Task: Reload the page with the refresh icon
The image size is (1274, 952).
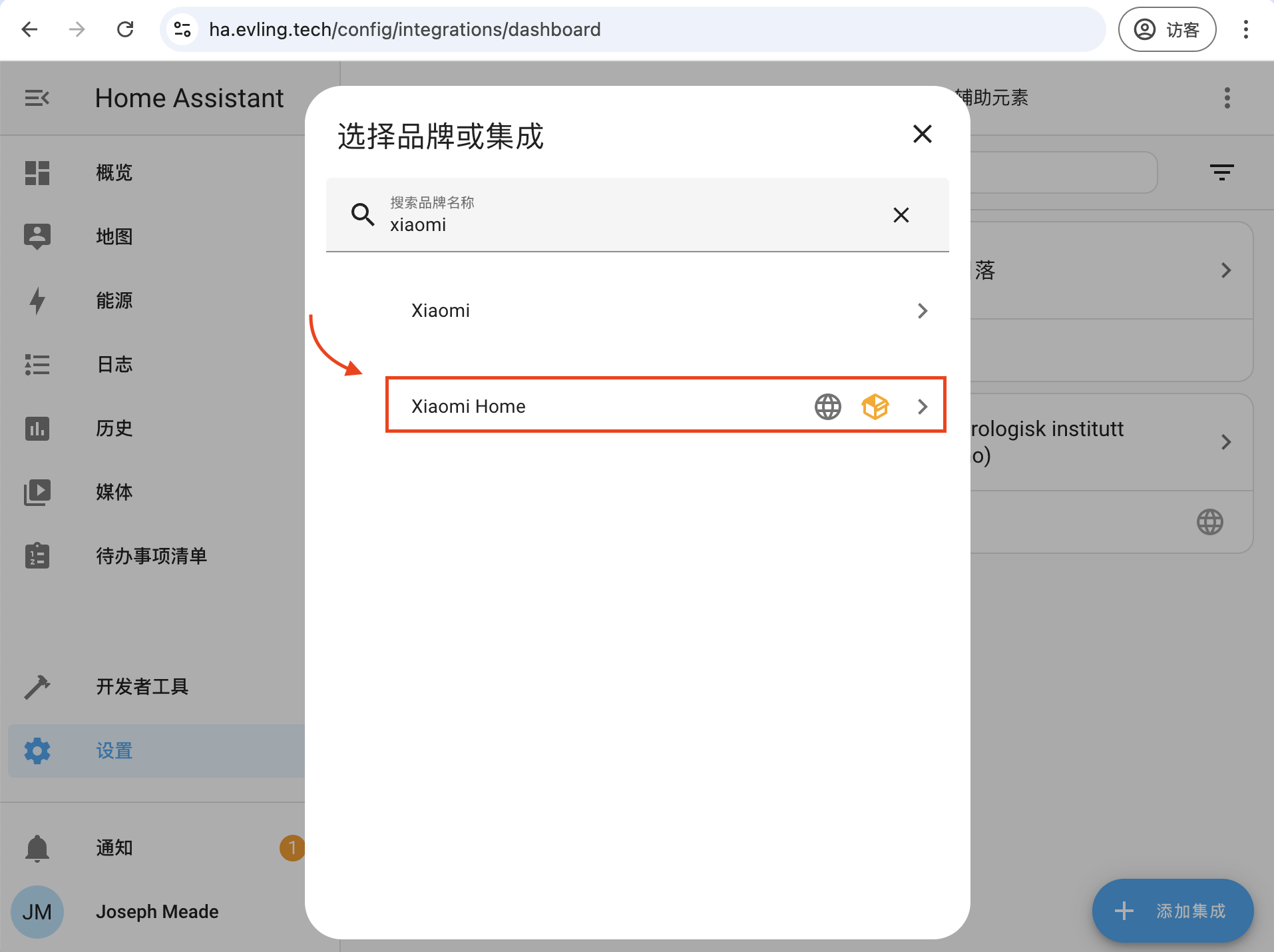Action: pos(125,29)
